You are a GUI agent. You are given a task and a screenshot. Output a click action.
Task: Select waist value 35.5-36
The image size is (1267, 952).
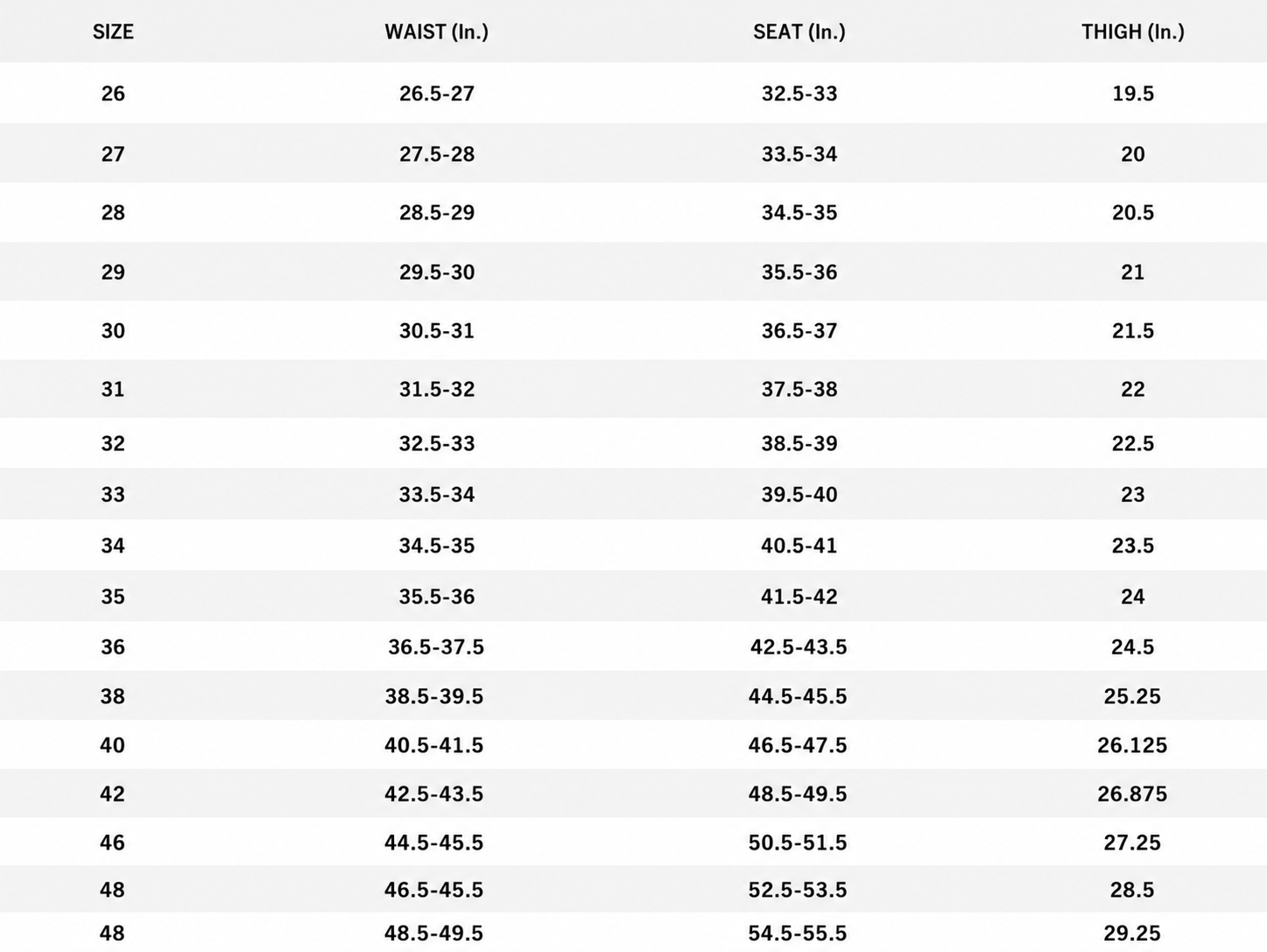(437, 597)
